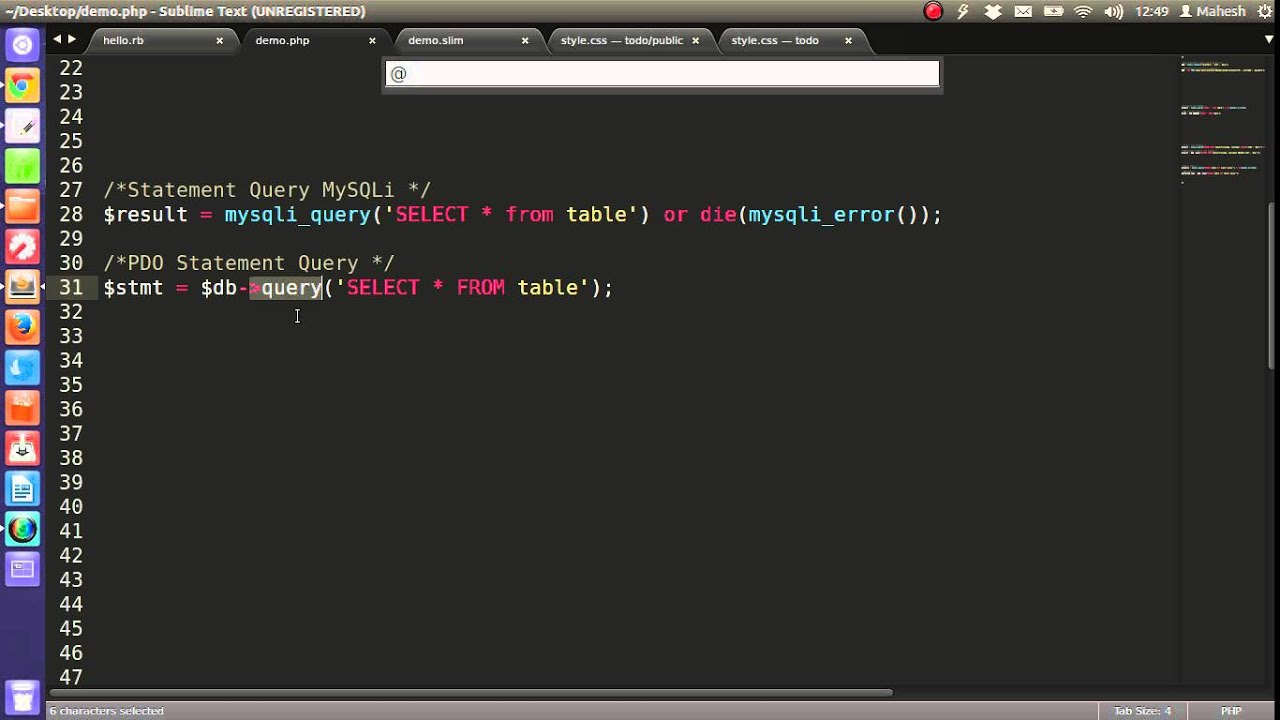Image resolution: width=1280 pixels, height=720 pixels.
Task: Click the $db variable on line 31
Action: 218,288
